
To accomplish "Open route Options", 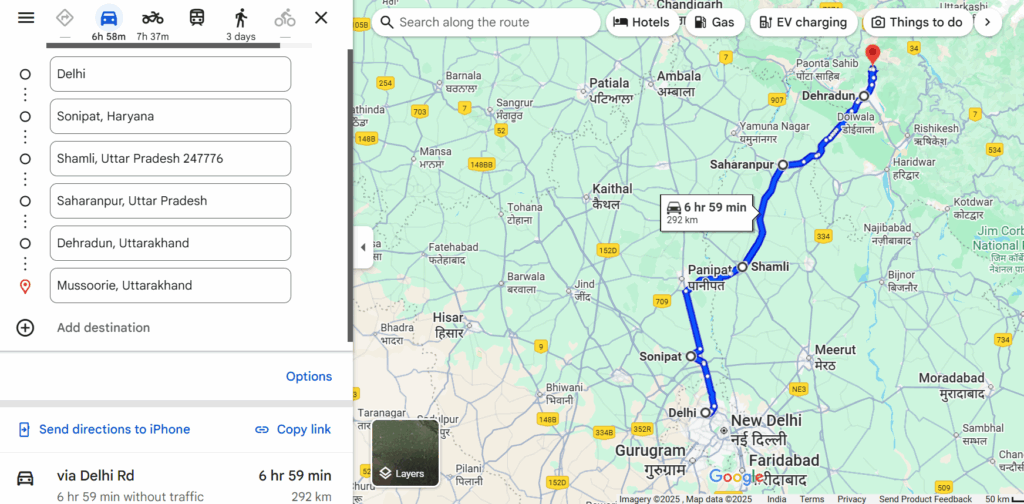I will click(x=309, y=377).
